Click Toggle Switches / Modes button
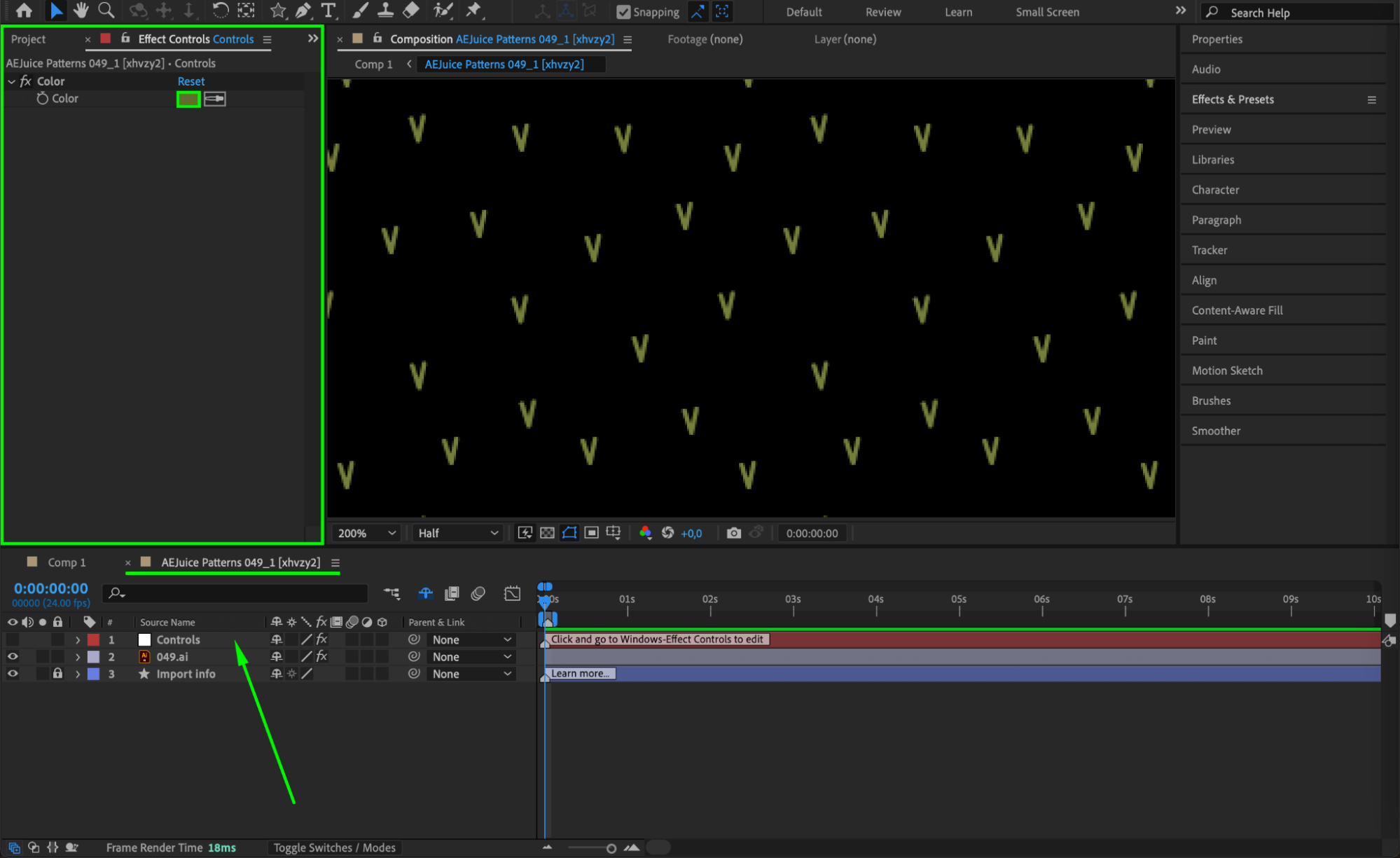1400x858 pixels. [x=334, y=847]
